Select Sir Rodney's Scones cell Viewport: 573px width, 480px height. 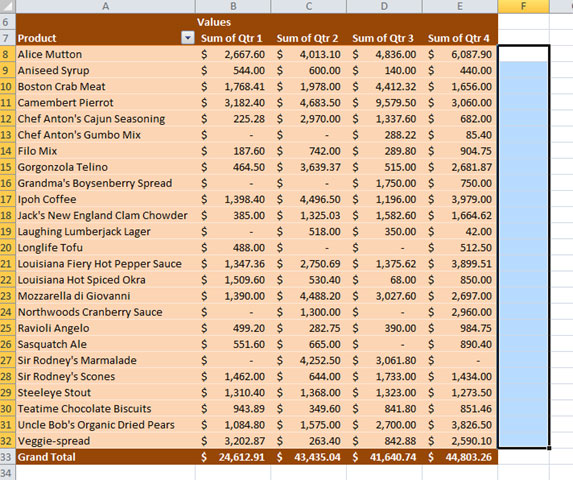click(x=106, y=376)
